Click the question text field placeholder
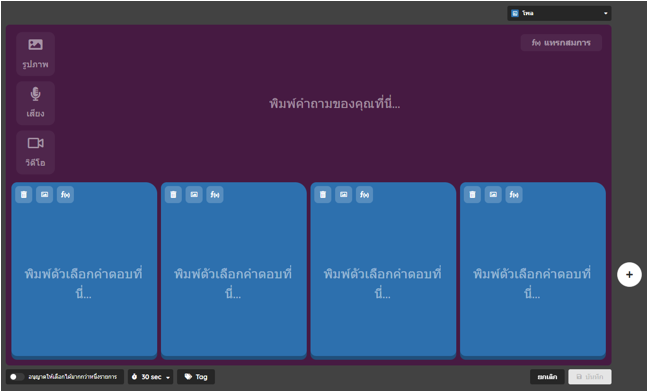The width and height of the screenshot is (649, 391). [334, 103]
